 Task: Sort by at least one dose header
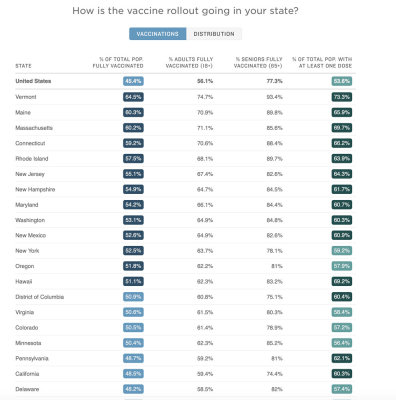pyautogui.click(x=322, y=63)
